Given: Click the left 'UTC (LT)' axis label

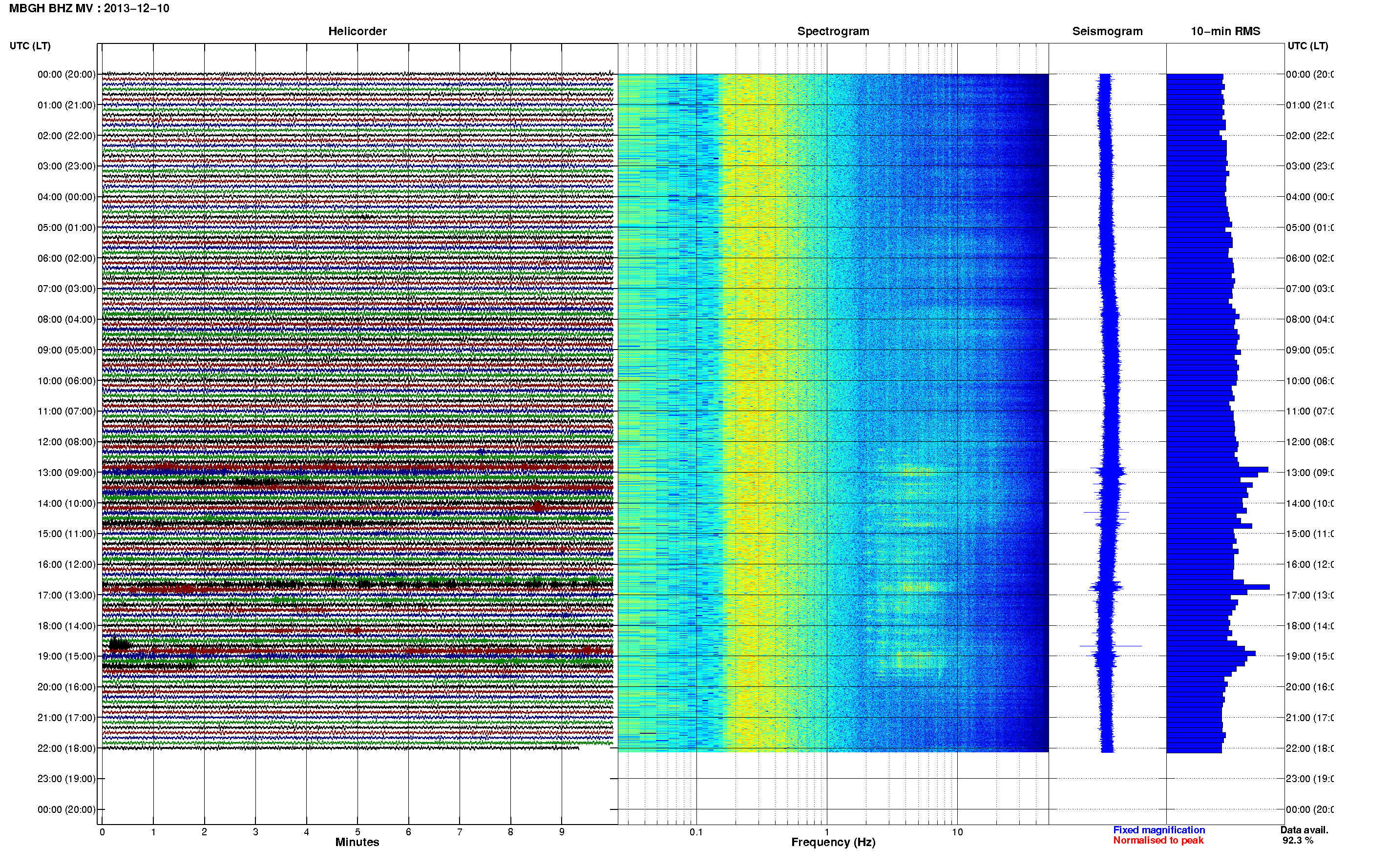Looking at the screenshot, I should pos(30,46).
